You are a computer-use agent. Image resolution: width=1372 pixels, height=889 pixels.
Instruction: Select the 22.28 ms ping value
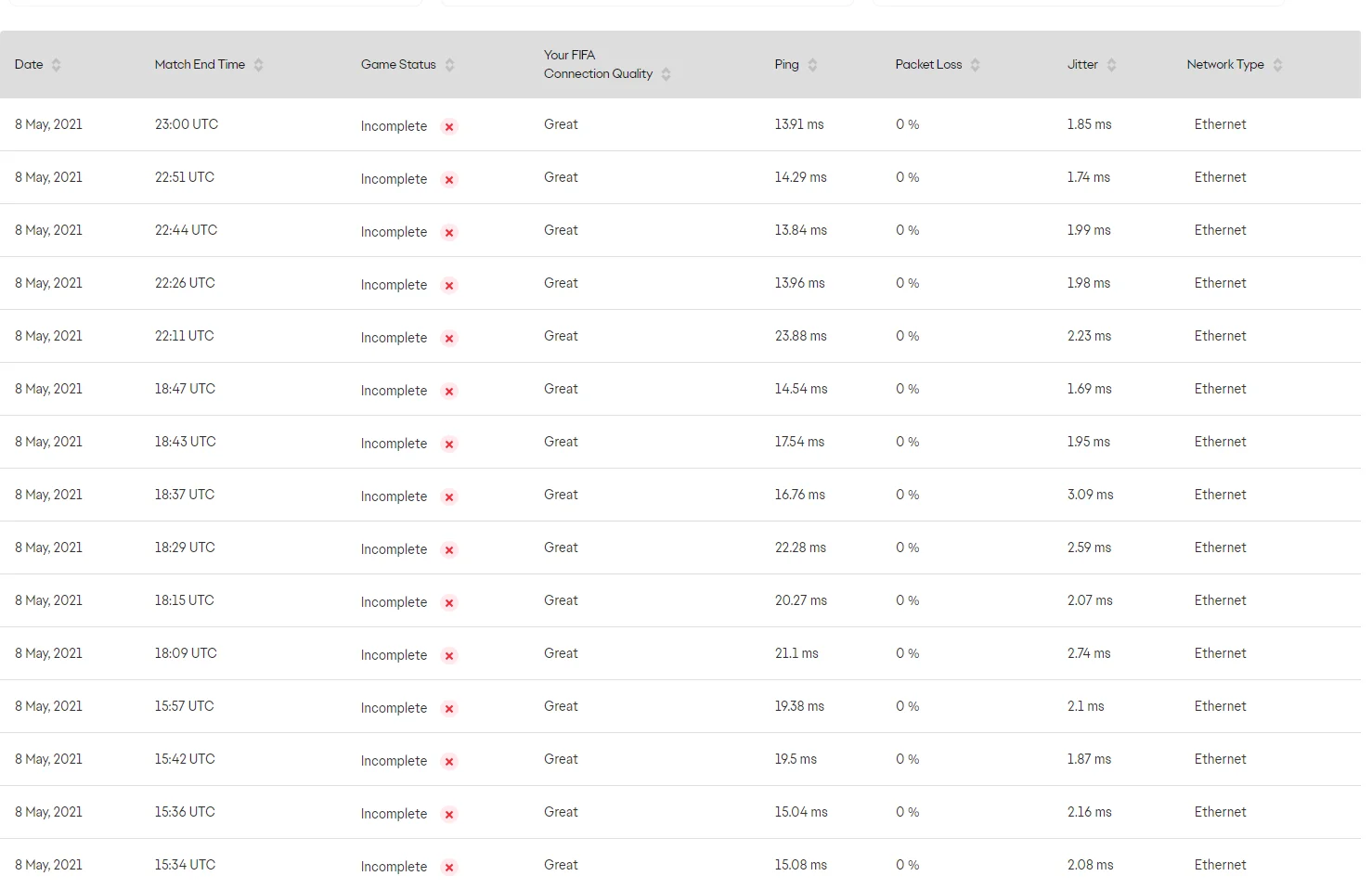pos(800,548)
